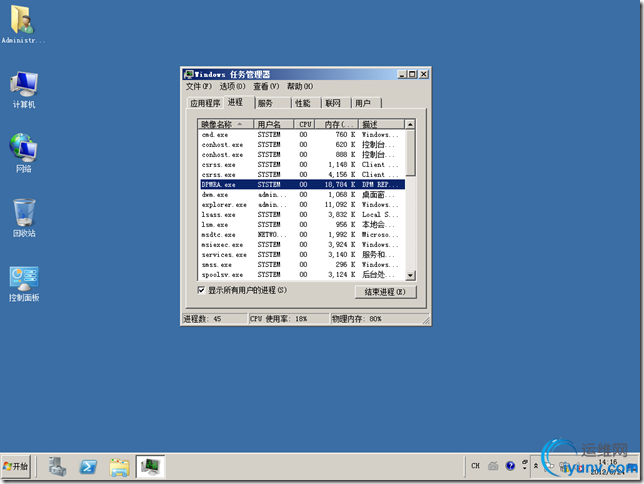Click the CH language indicator in the tray
644x484 pixels.
475,466
